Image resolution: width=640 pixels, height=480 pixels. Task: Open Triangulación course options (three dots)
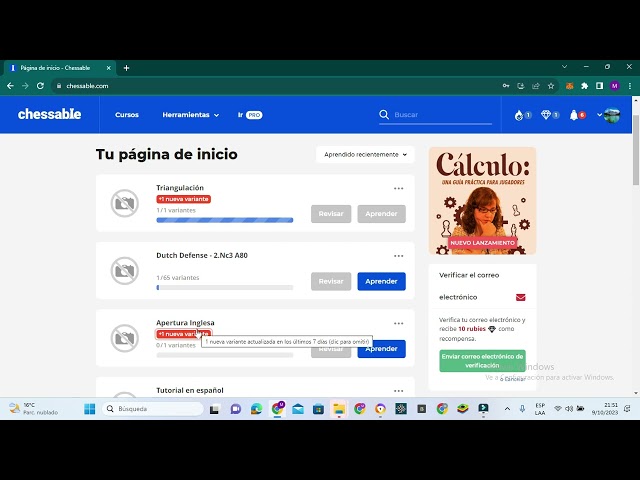click(398, 188)
